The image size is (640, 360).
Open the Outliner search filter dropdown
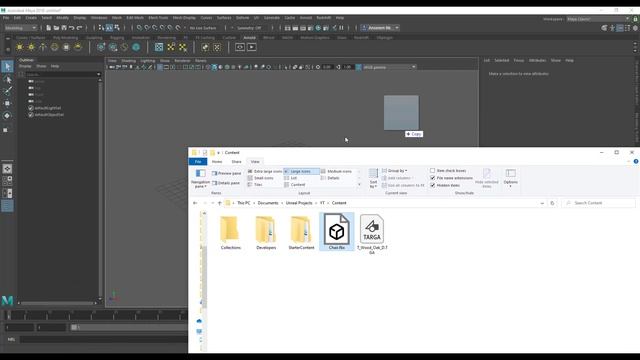click(x=98, y=74)
